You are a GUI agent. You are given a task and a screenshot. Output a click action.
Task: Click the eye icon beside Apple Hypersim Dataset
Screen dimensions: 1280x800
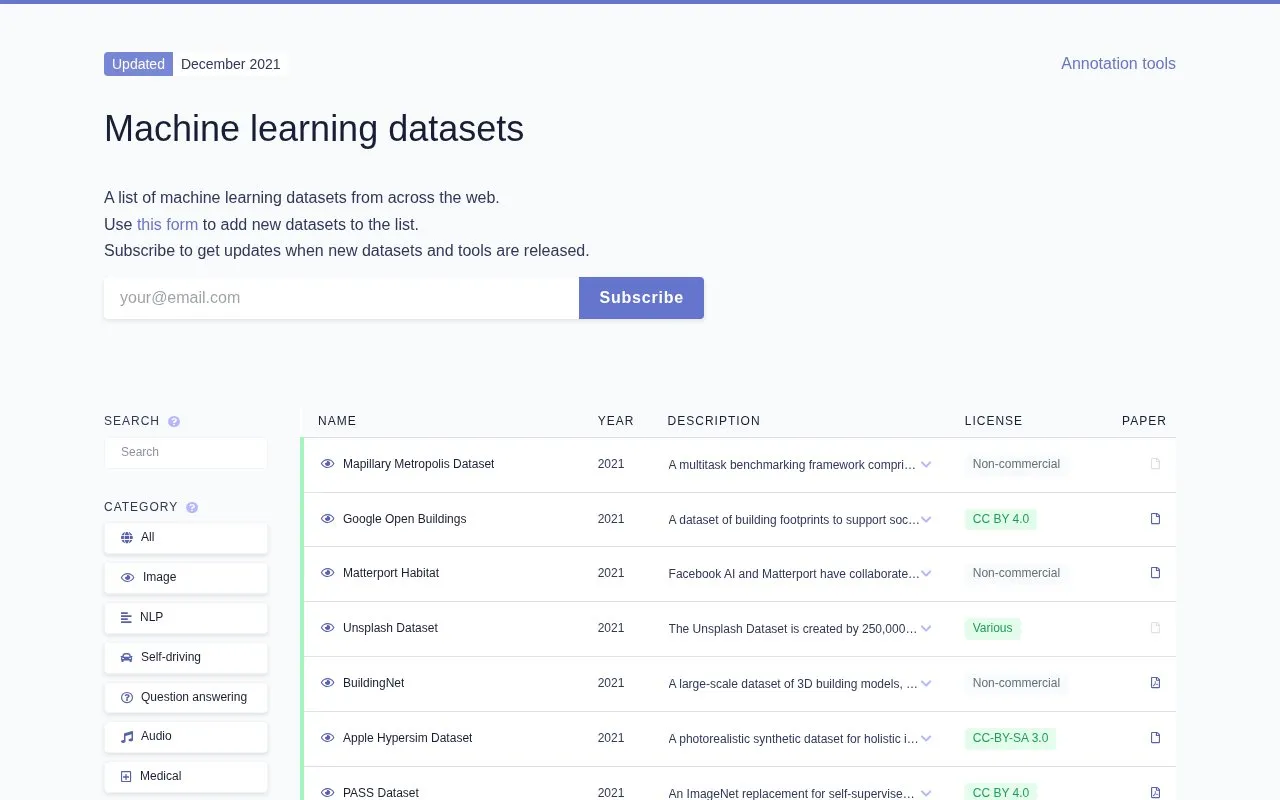click(x=327, y=738)
